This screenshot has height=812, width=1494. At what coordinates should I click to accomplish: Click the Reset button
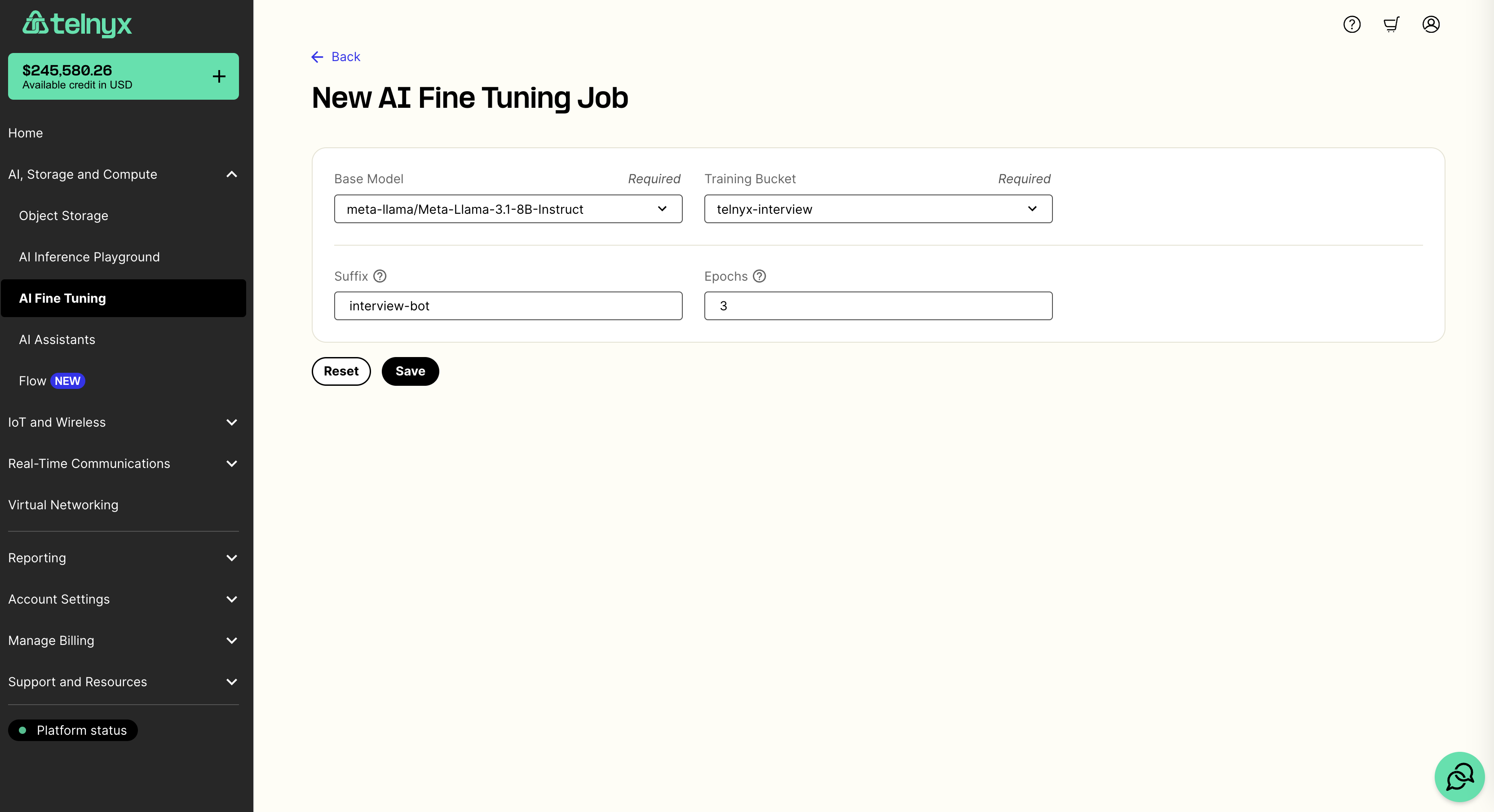(x=341, y=371)
